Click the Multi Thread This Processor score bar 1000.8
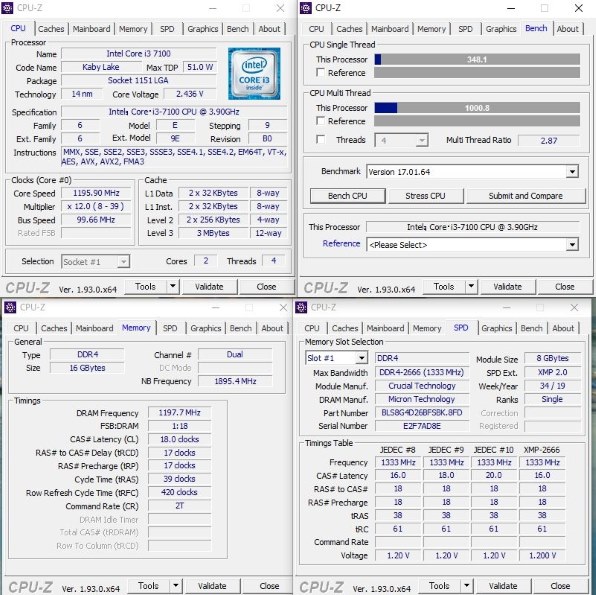596x595 pixels. [x=477, y=108]
